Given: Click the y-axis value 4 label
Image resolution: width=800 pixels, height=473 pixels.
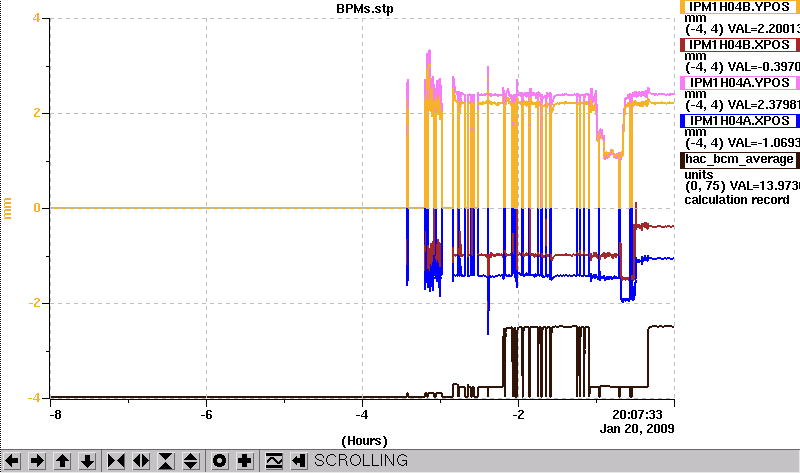Looking at the screenshot, I should (x=36, y=18).
